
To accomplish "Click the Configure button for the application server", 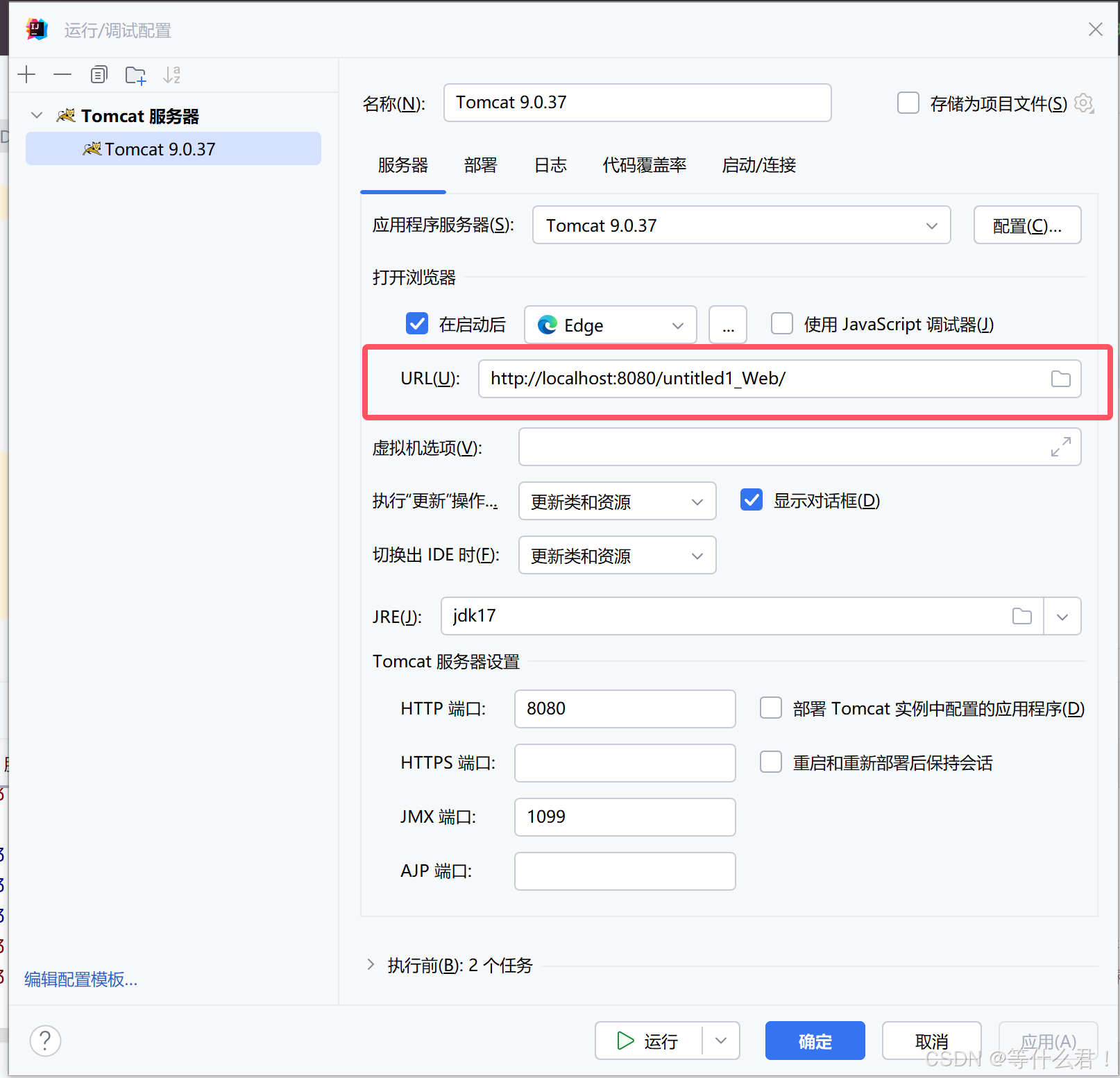I will pos(1027,225).
